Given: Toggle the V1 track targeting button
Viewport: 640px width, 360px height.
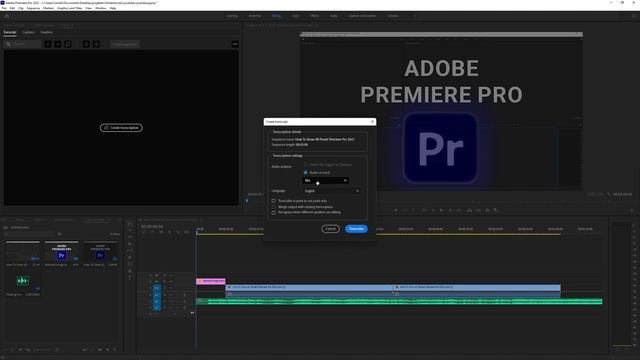Looking at the screenshot, I should pos(156,288).
